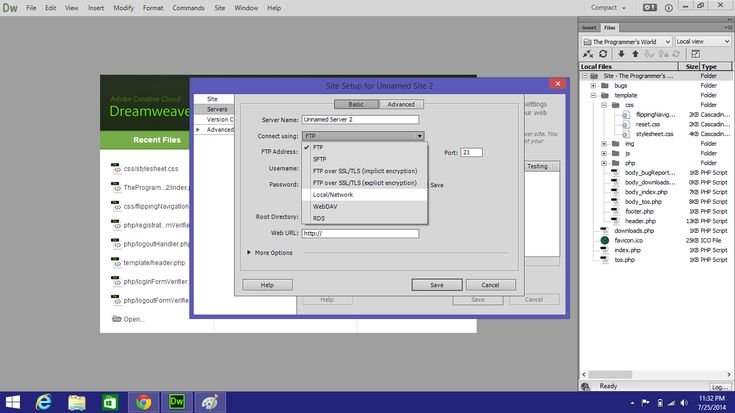This screenshot has height=413, width=735.
Task: Expand Advanced Settings in site setup sidebar
Action: tap(198, 129)
